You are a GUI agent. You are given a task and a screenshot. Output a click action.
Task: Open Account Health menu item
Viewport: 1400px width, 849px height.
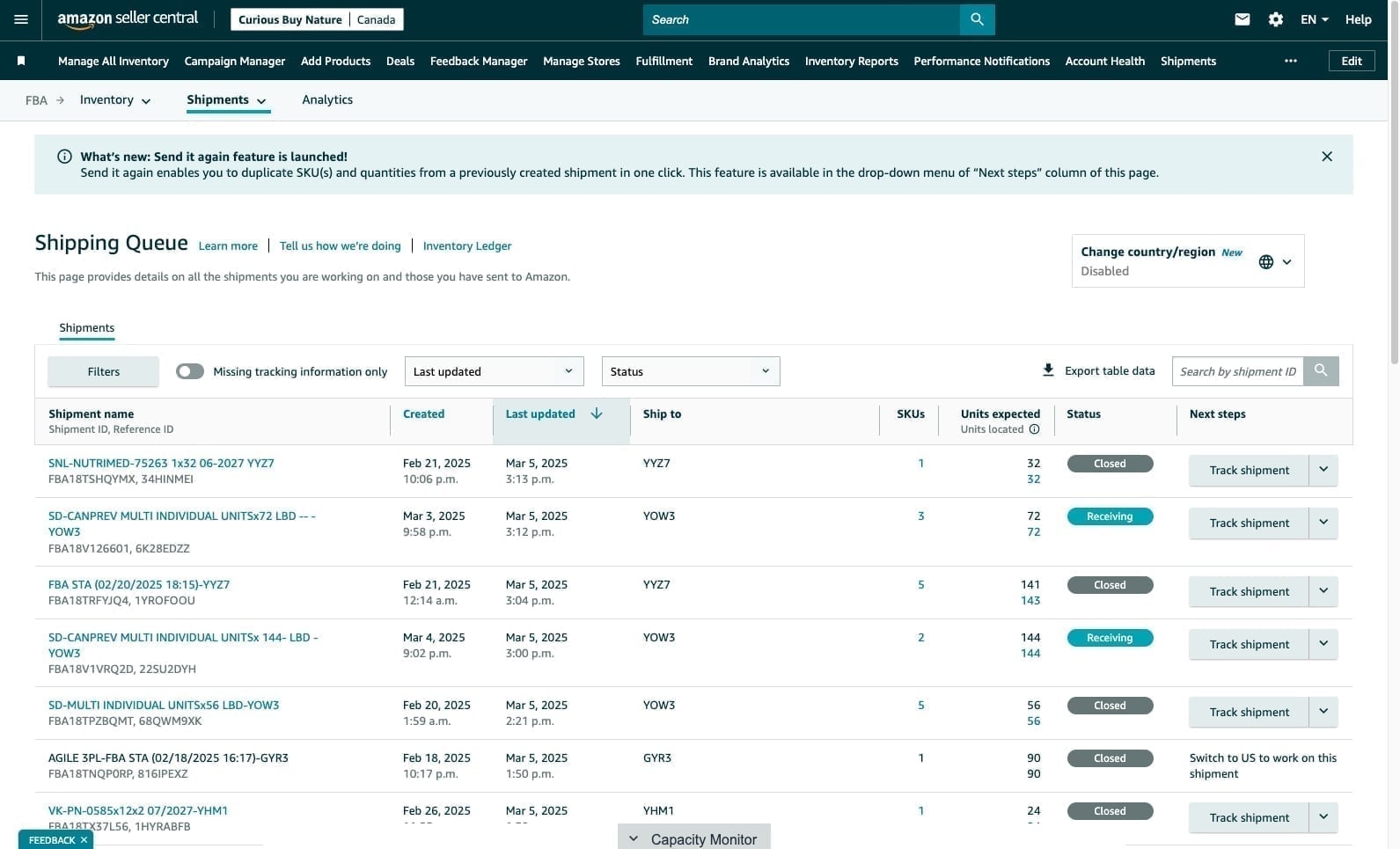tap(1105, 61)
